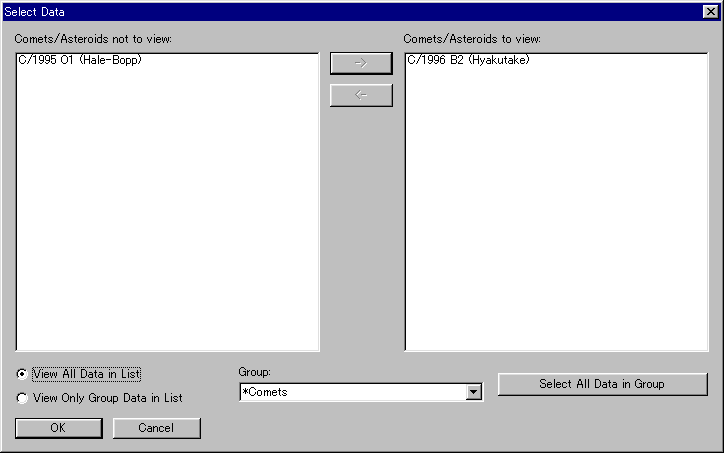Click the "Comets/Asteroids to view" label

[x=472, y=39]
